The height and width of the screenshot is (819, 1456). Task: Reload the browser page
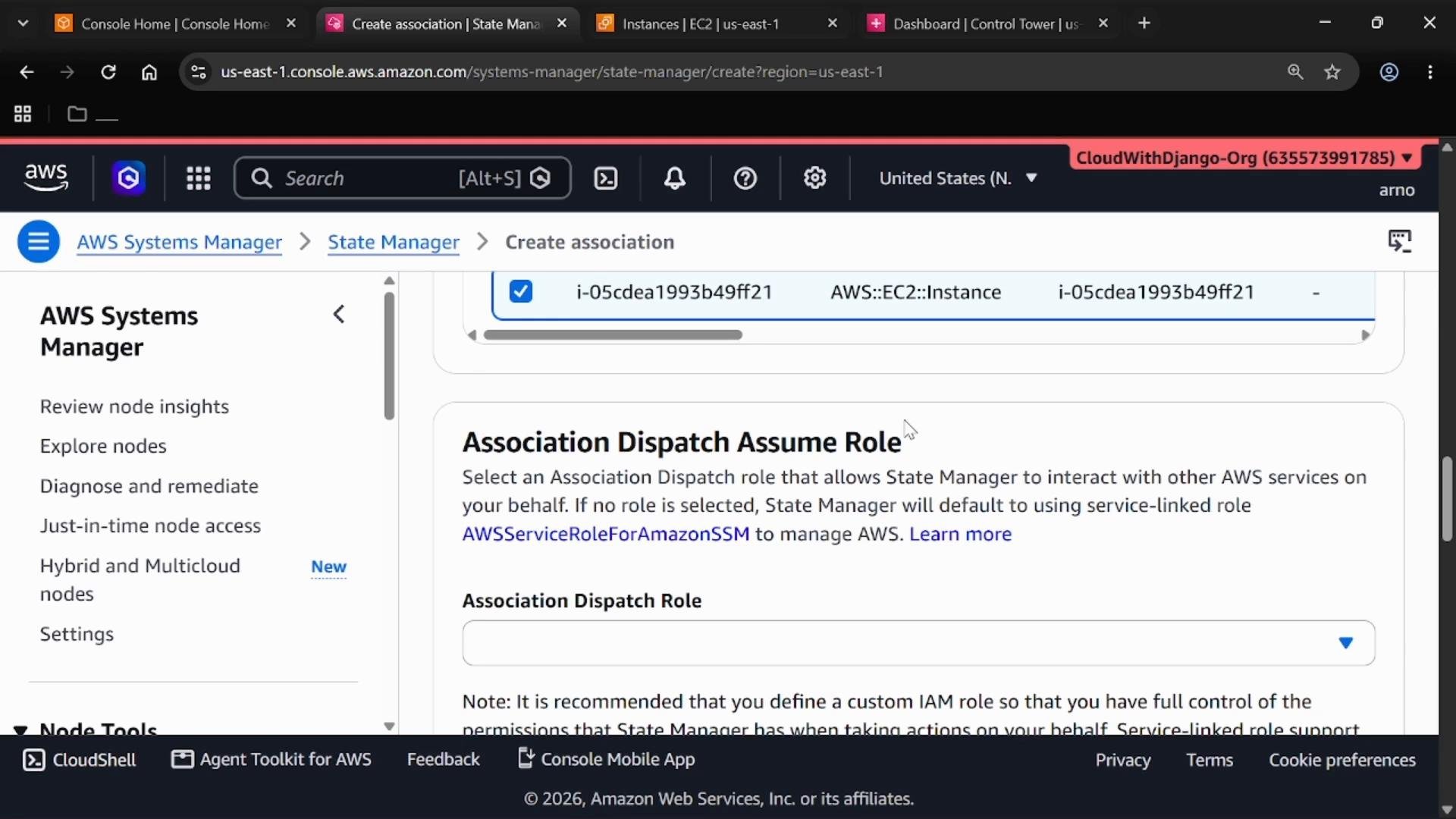pyautogui.click(x=108, y=72)
